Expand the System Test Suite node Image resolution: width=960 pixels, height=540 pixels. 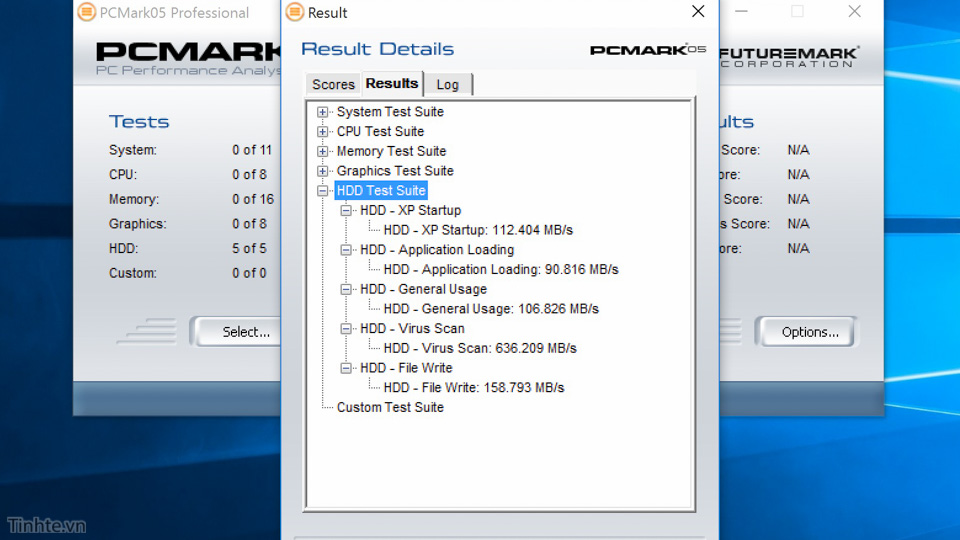pyautogui.click(x=322, y=112)
